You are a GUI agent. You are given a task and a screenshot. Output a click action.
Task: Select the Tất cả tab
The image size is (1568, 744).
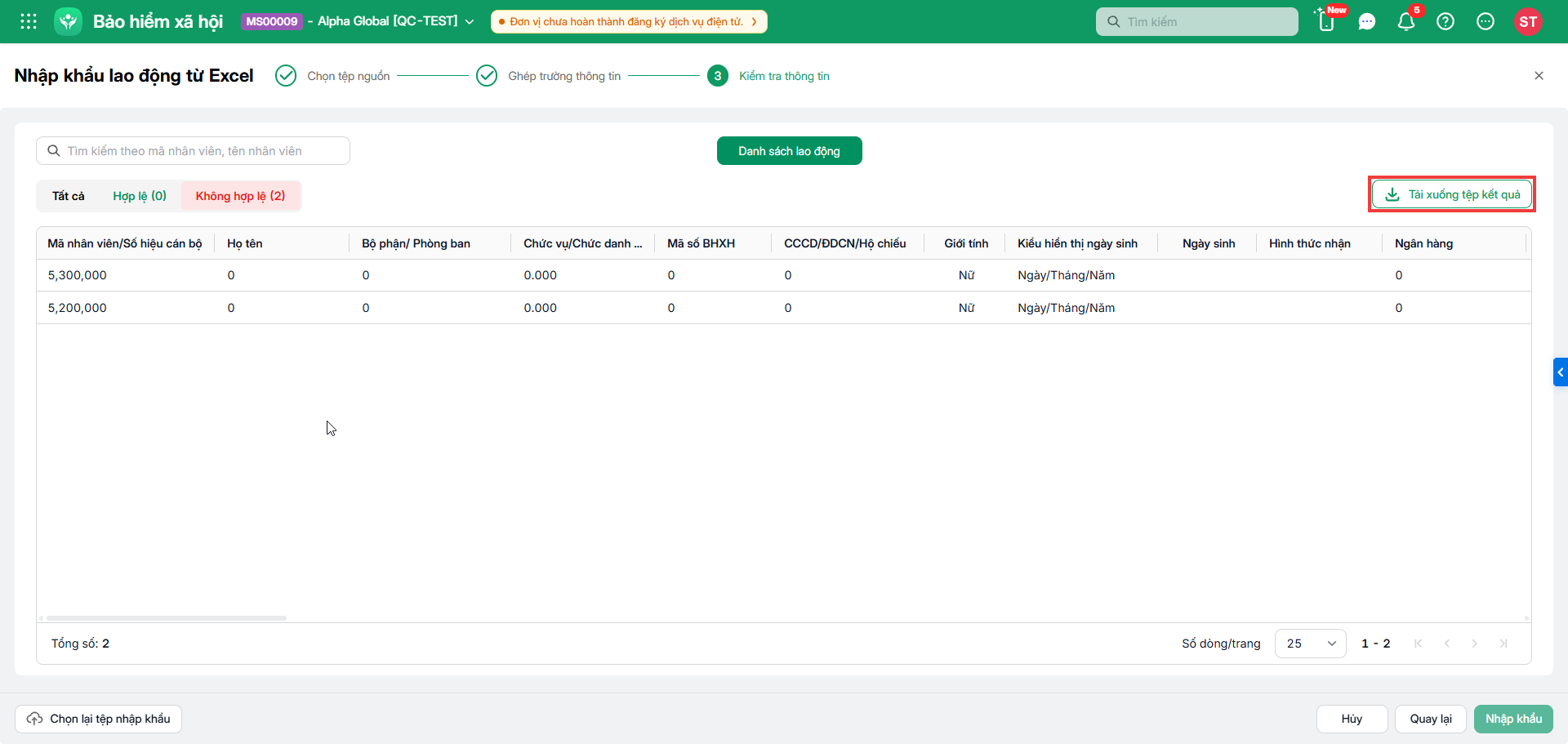(69, 196)
